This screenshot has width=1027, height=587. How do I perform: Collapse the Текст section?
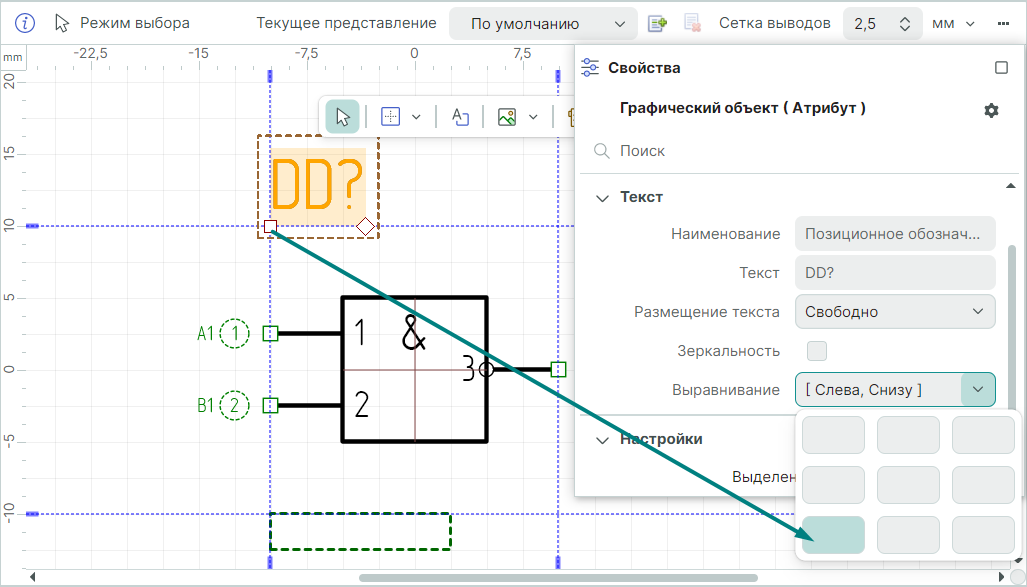point(602,198)
